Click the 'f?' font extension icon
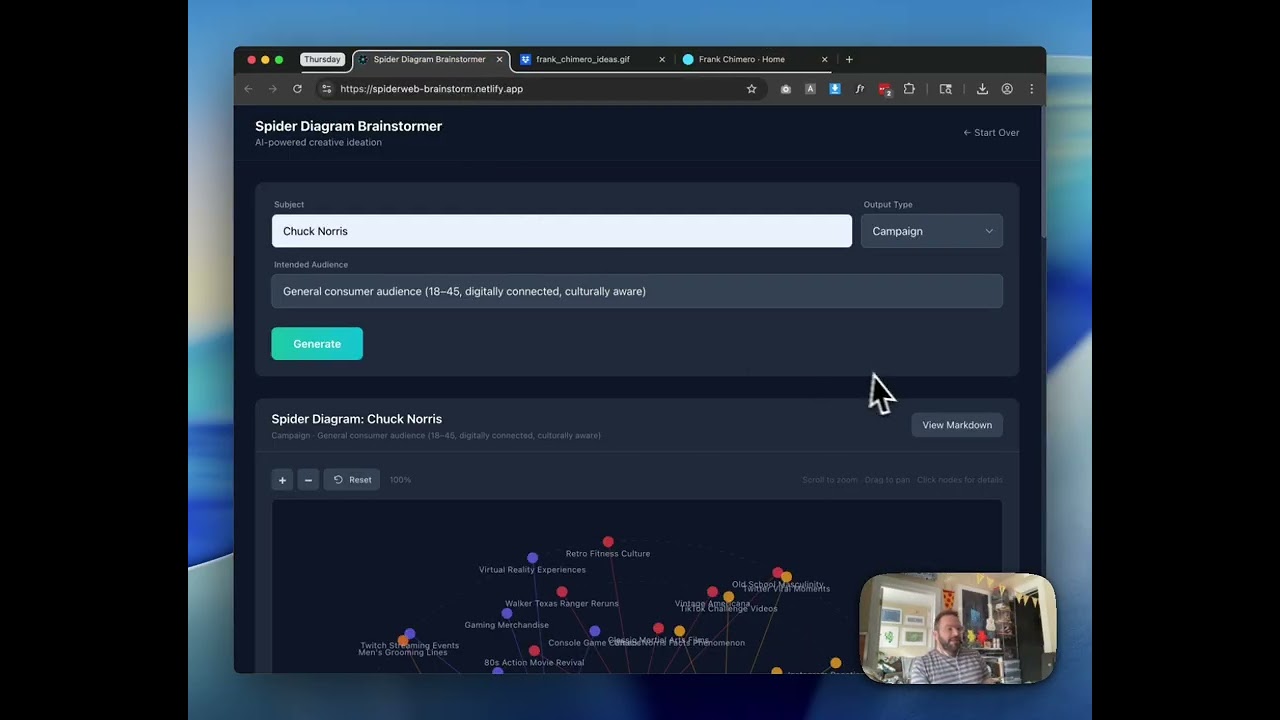1280x720 pixels. click(x=860, y=89)
